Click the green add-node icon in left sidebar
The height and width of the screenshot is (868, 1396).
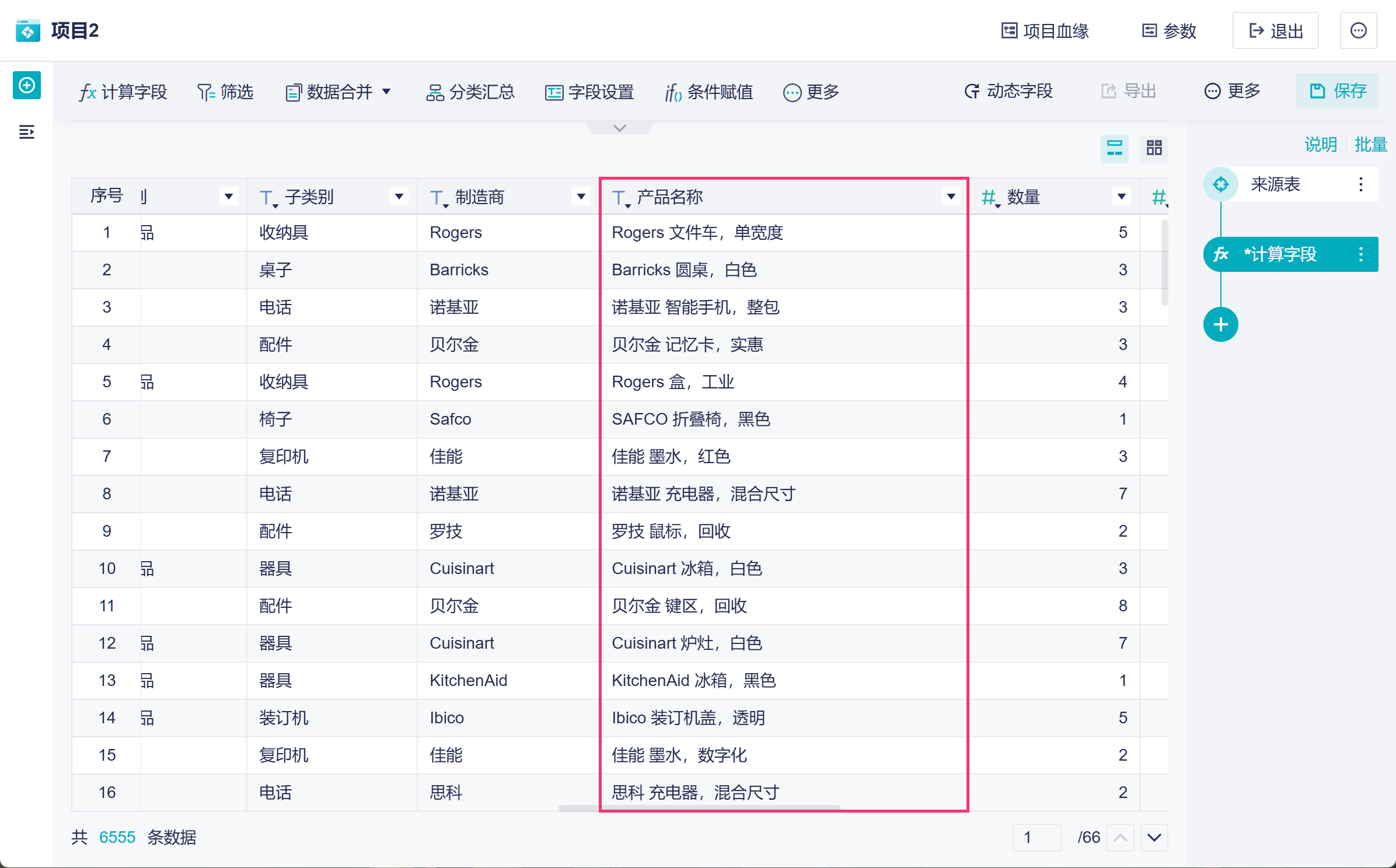pyautogui.click(x=27, y=86)
